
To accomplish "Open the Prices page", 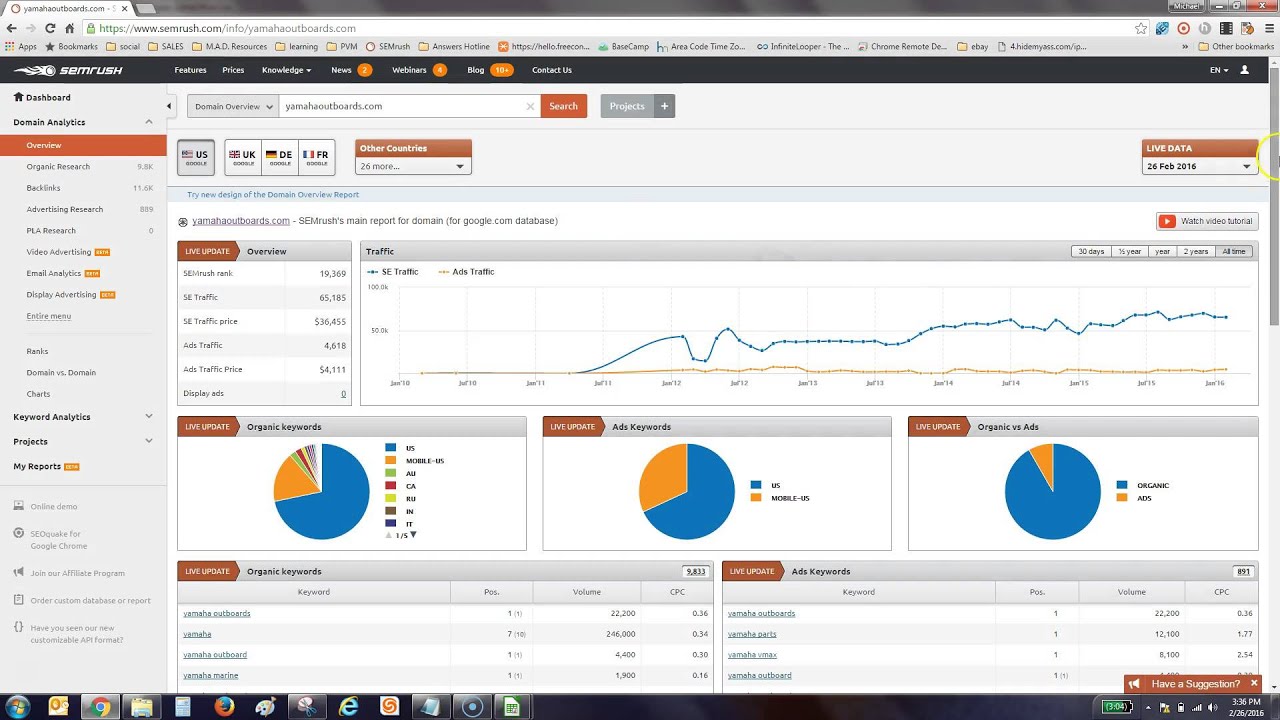I will tap(233, 70).
